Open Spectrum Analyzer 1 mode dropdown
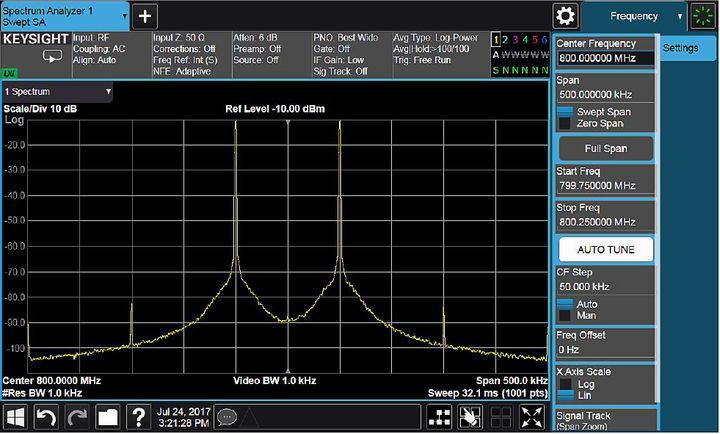Screen dimensions: 720x434 point(64,15)
